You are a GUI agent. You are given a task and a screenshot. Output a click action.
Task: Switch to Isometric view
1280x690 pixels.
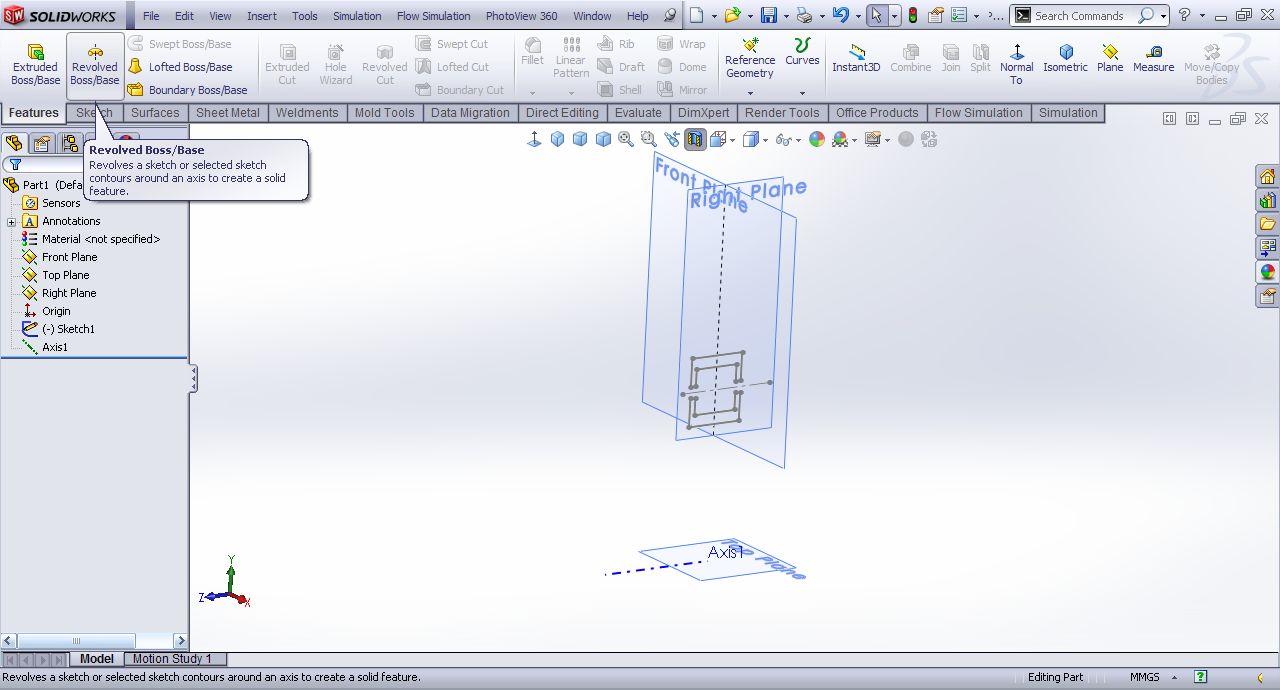point(1065,59)
